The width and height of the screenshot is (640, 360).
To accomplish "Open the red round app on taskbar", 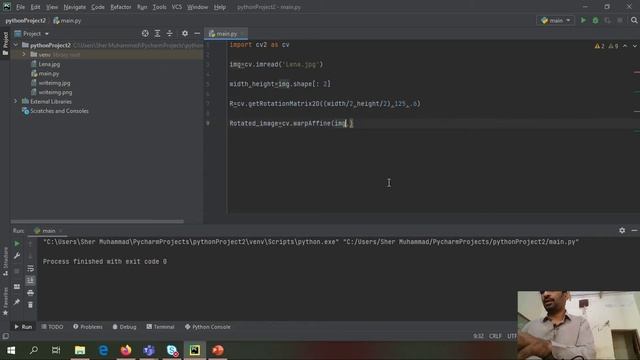I will tap(218, 350).
